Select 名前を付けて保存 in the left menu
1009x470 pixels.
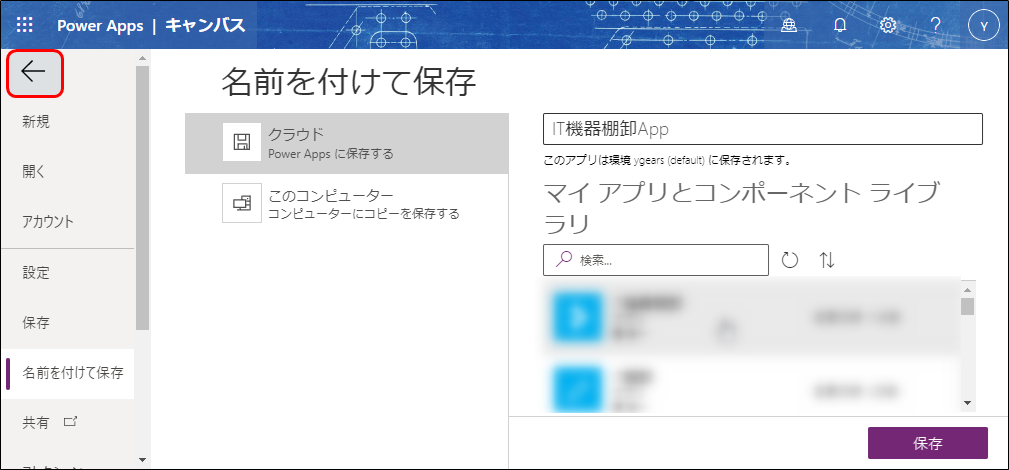(68, 373)
